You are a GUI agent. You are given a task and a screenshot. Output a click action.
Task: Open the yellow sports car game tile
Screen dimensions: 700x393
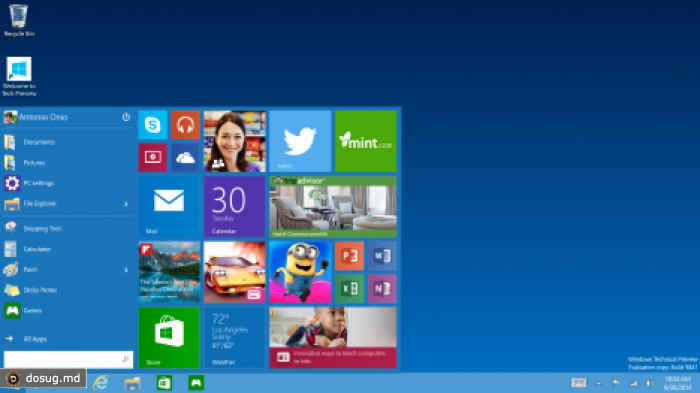click(x=235, y=272)
